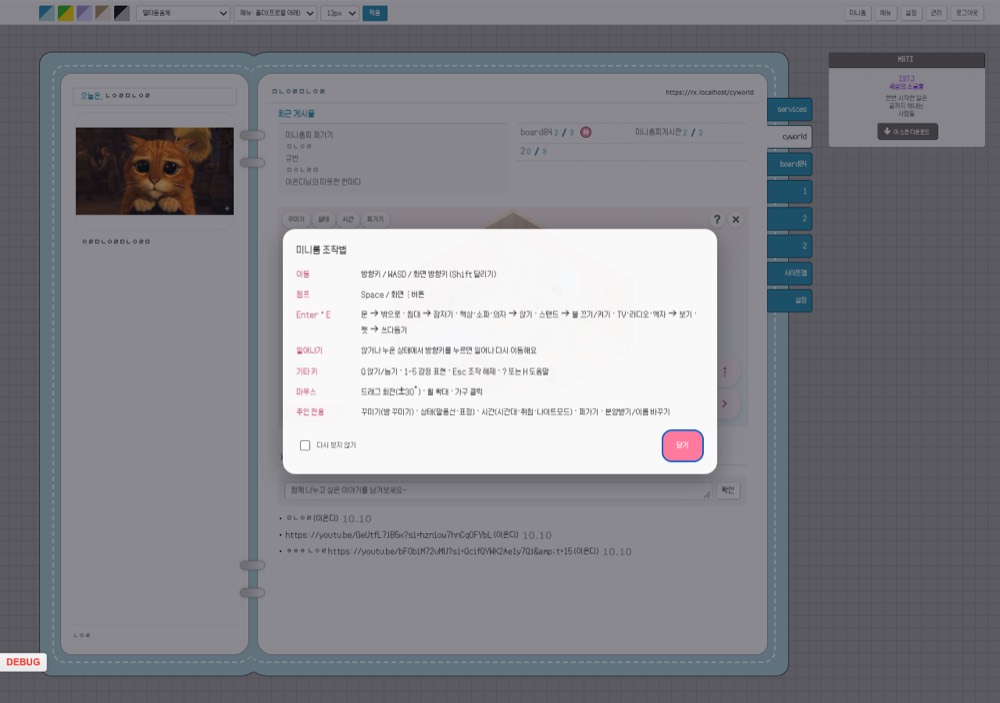
Task: Select the cyworld side tab
Action: 790,137
